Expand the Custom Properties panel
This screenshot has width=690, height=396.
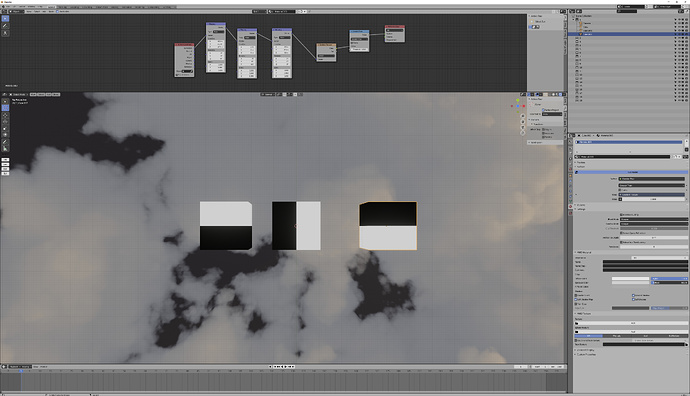(576, 355)
